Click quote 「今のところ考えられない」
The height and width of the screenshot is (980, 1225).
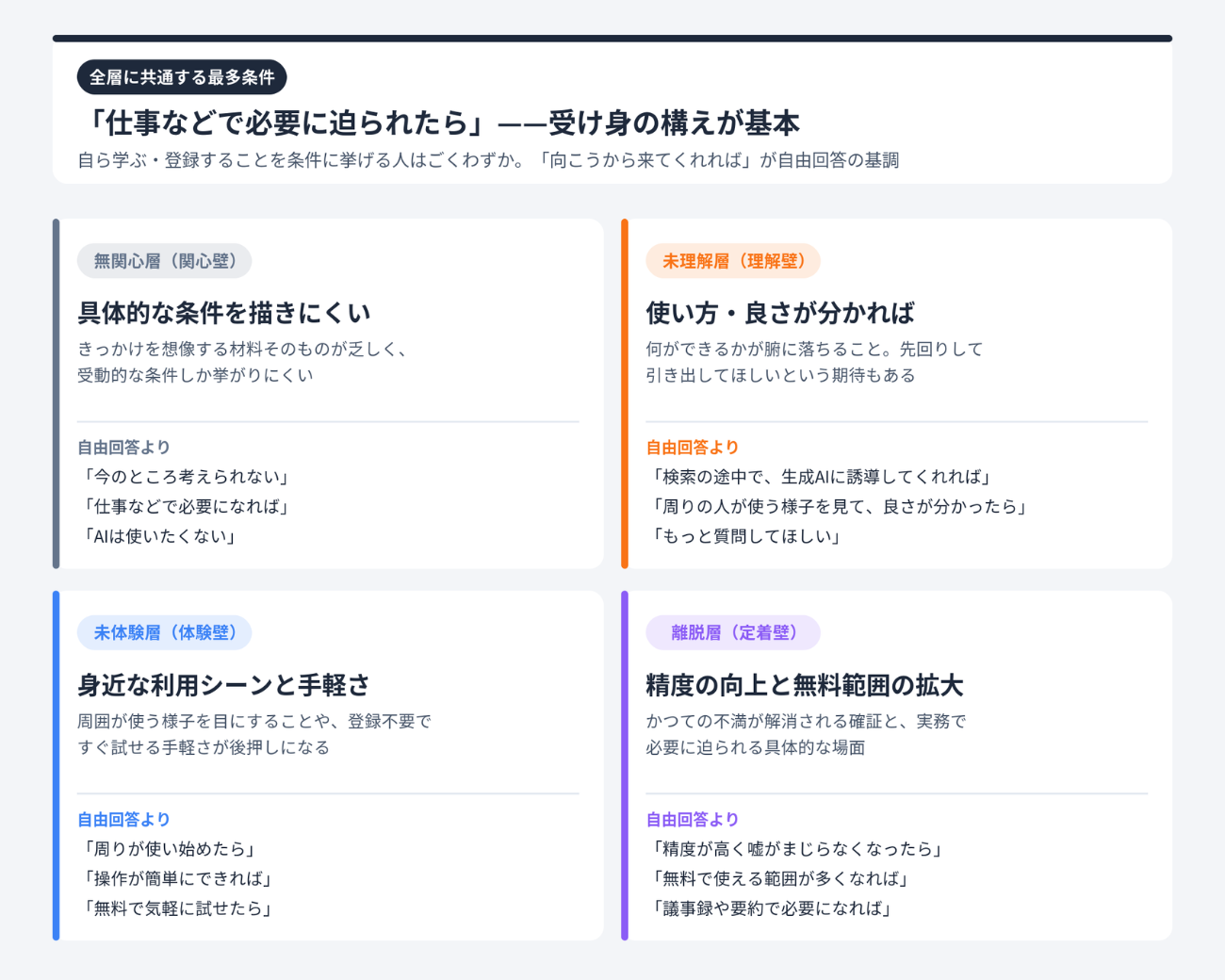pos(187,477)
